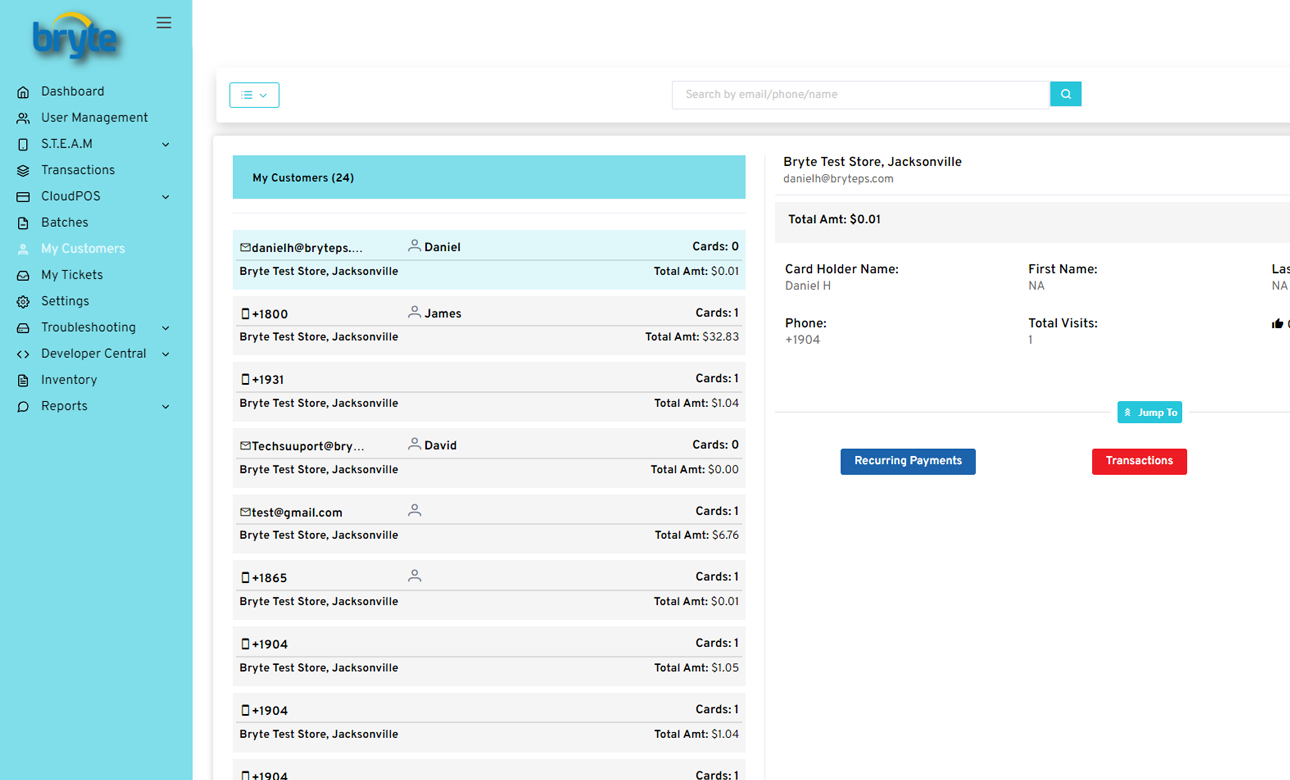1290x780 pixels.
Task: Open Dashboard from the sidebar
Action: [x=72, y=92]
